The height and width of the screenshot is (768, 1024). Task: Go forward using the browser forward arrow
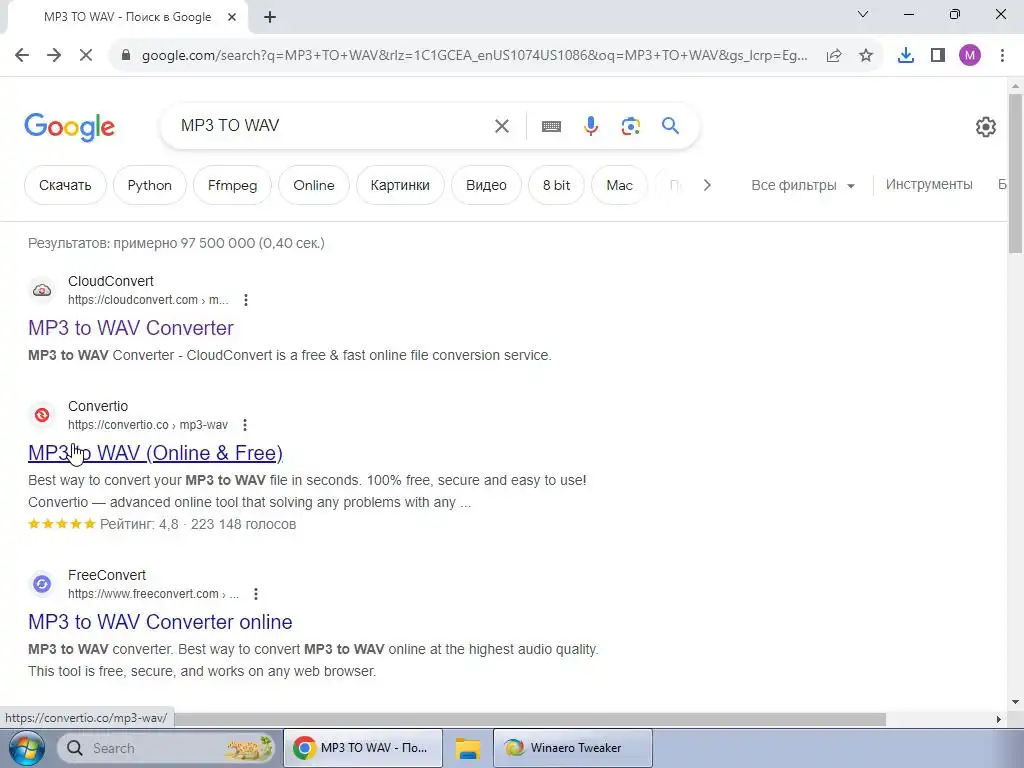(54, 56)
